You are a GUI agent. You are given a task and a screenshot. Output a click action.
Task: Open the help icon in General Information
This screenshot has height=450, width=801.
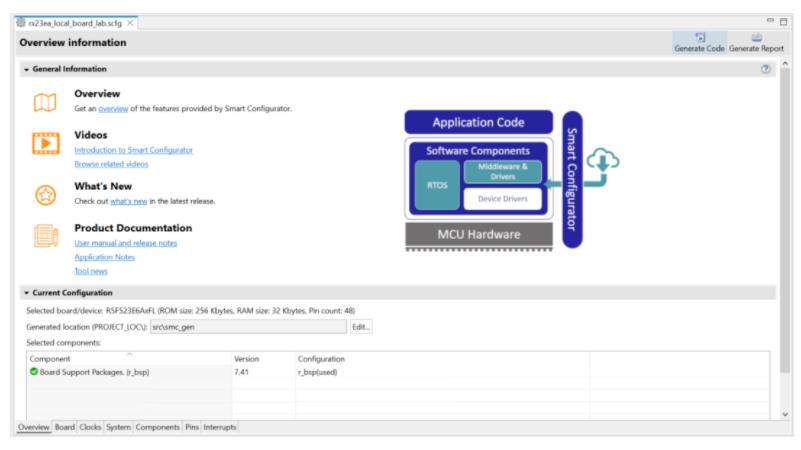[765, 69]
